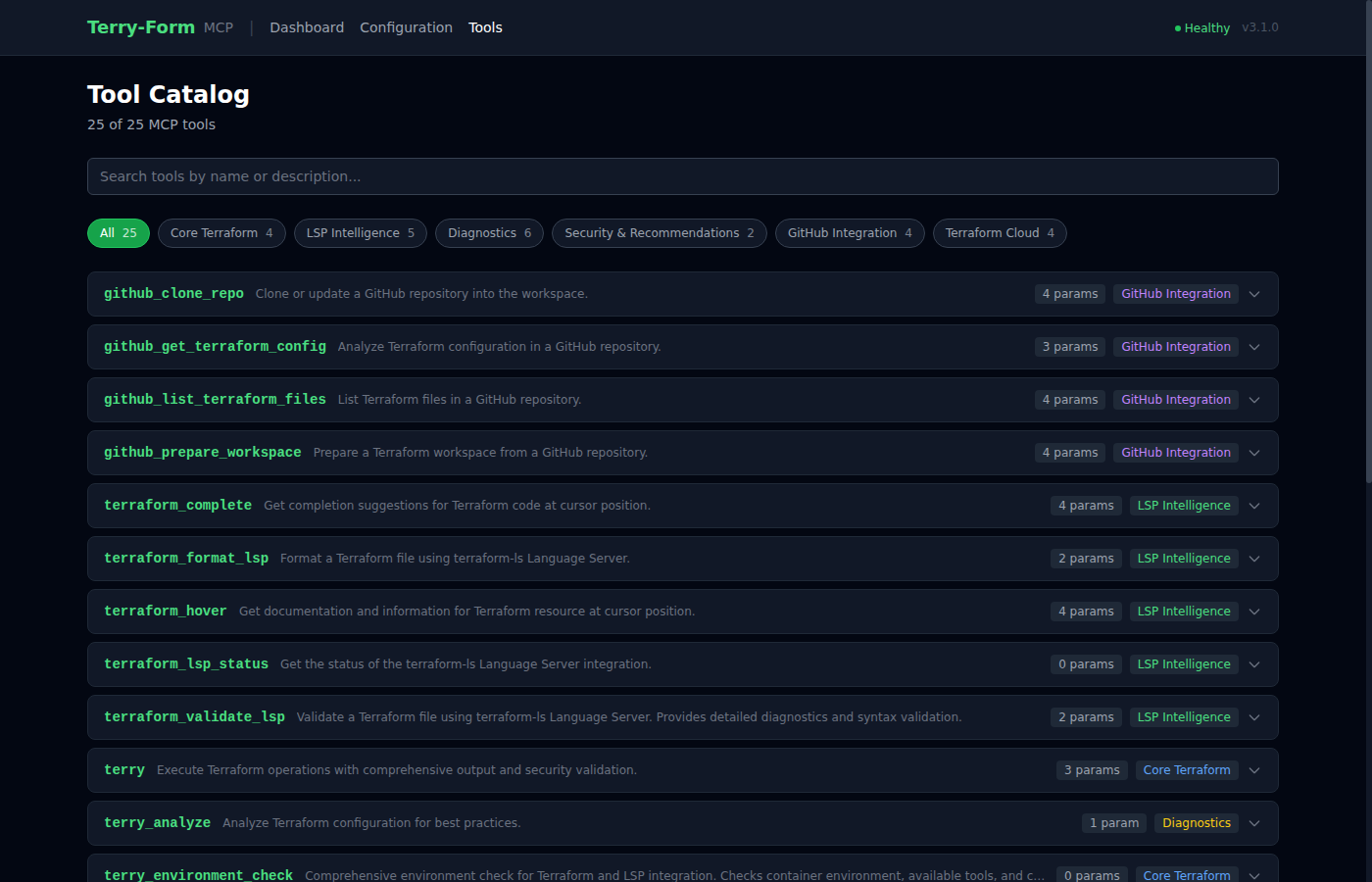1372x882 pixels.
Task: Filter by Security & Recommendations
Action: click(659, 233)
